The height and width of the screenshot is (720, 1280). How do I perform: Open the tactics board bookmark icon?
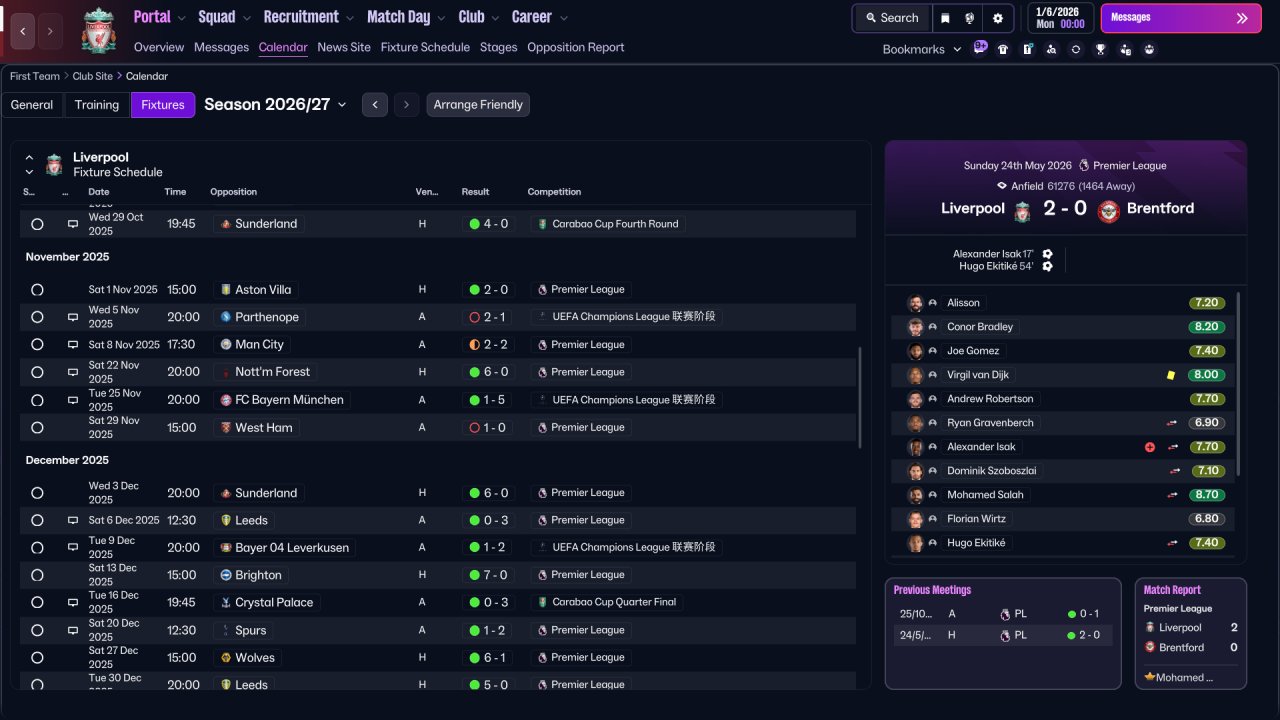1027,49
